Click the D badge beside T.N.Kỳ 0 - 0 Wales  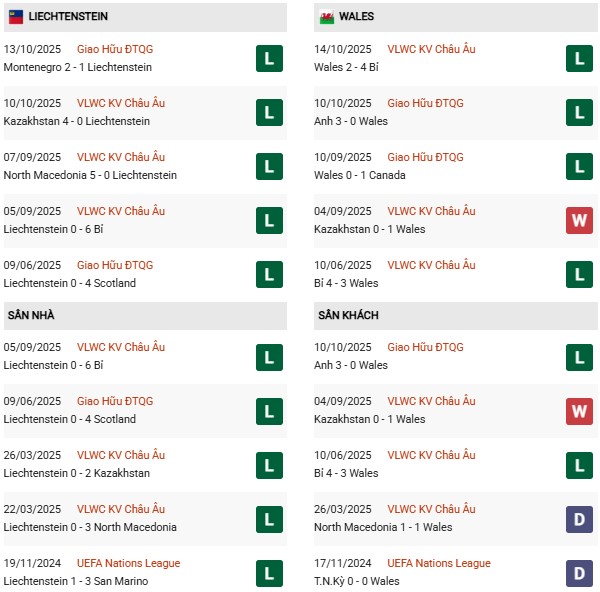[x=580, y=573]
